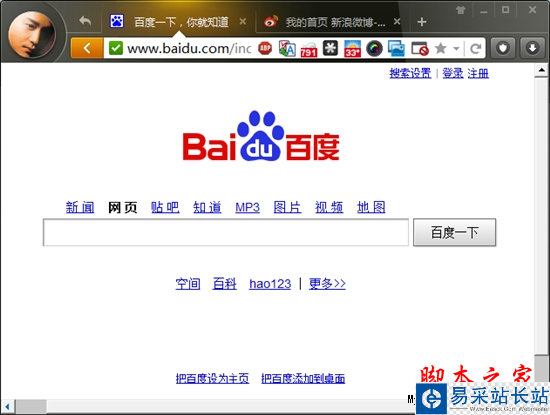This screenshot has width=550, height=415.
Task: Open a new tab with the plus button
Action: point(422,22)
